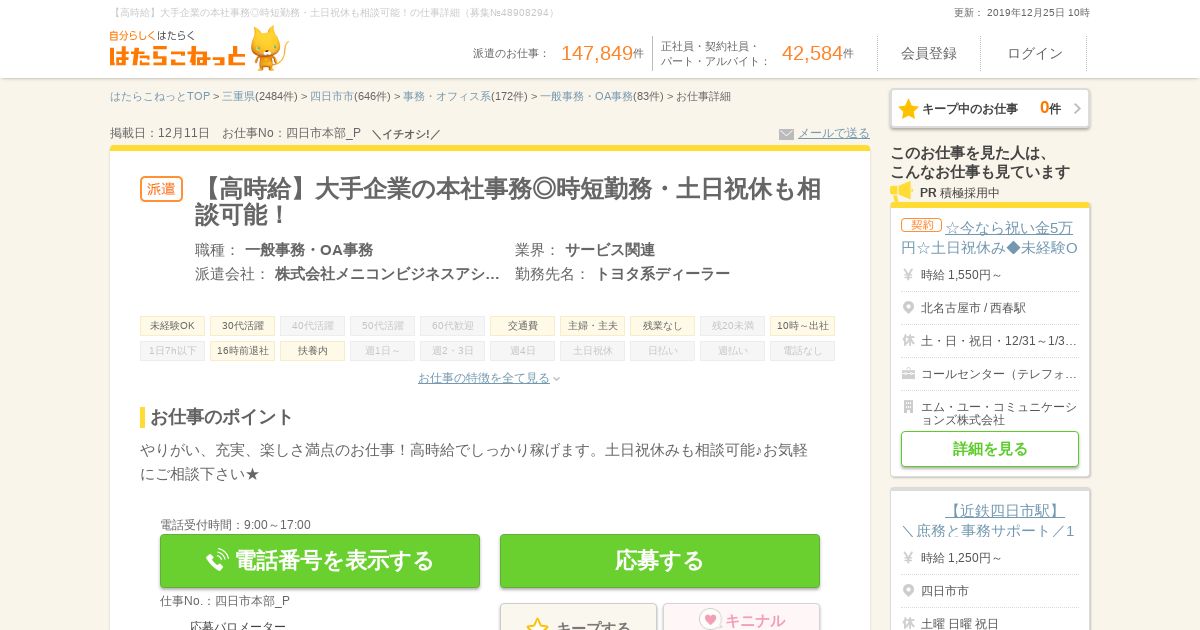The width and height of the screenshot is (1200, 630).
Task: Click the 残業なし feature tag
Action: [x=662, y=326]
